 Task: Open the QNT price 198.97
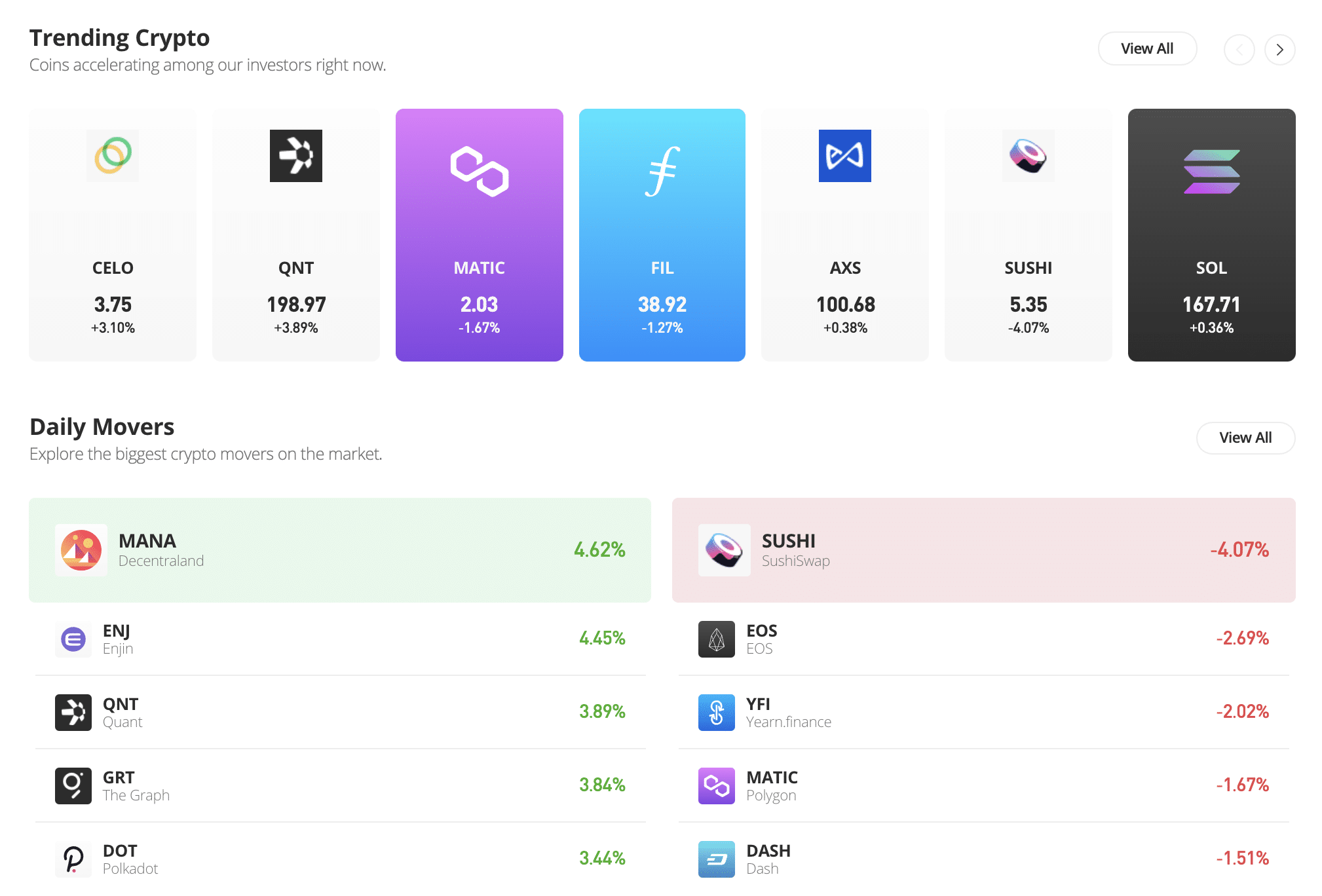(x=296, y=305)
